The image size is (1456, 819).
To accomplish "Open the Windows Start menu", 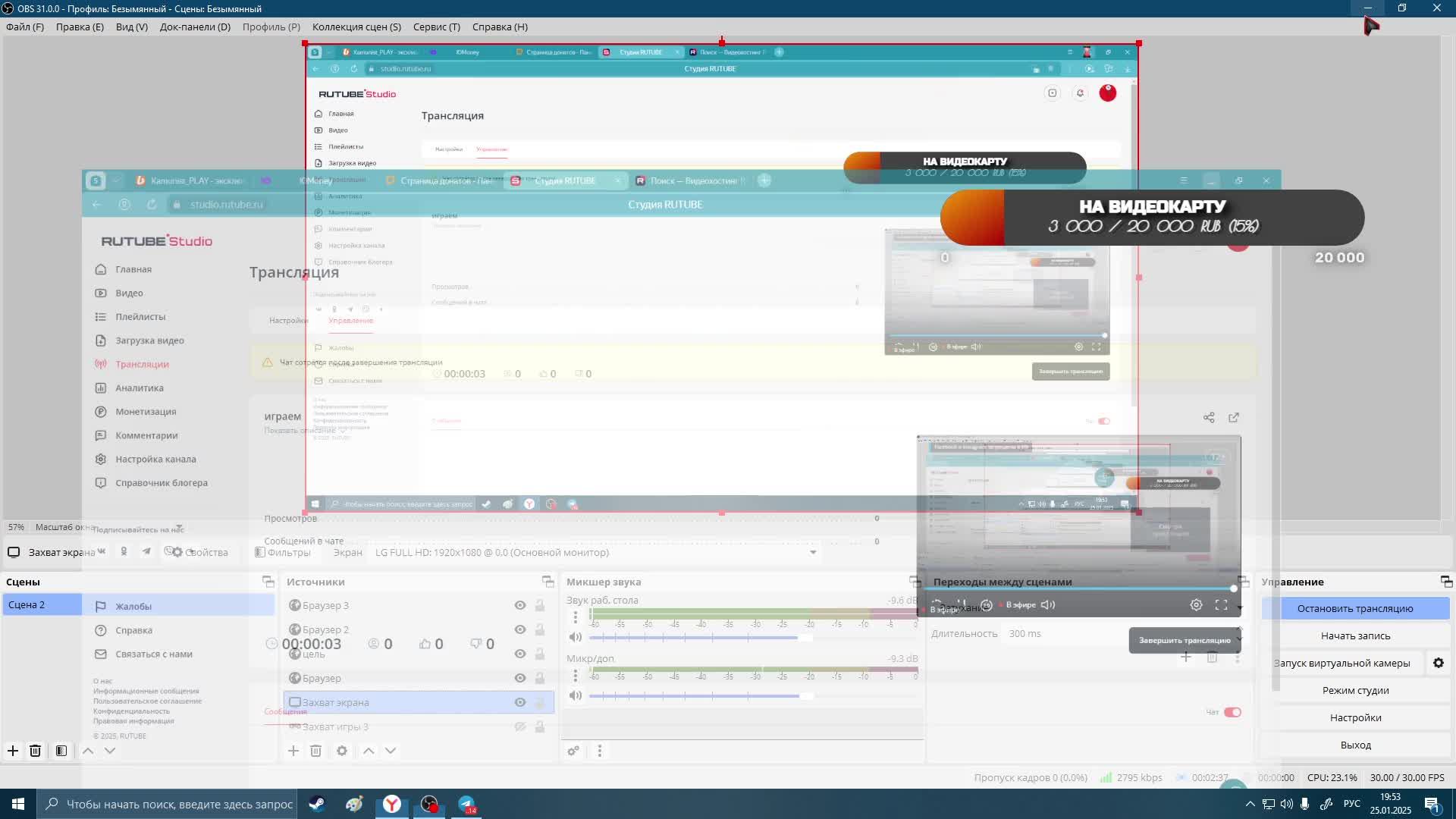I will 18,804.
